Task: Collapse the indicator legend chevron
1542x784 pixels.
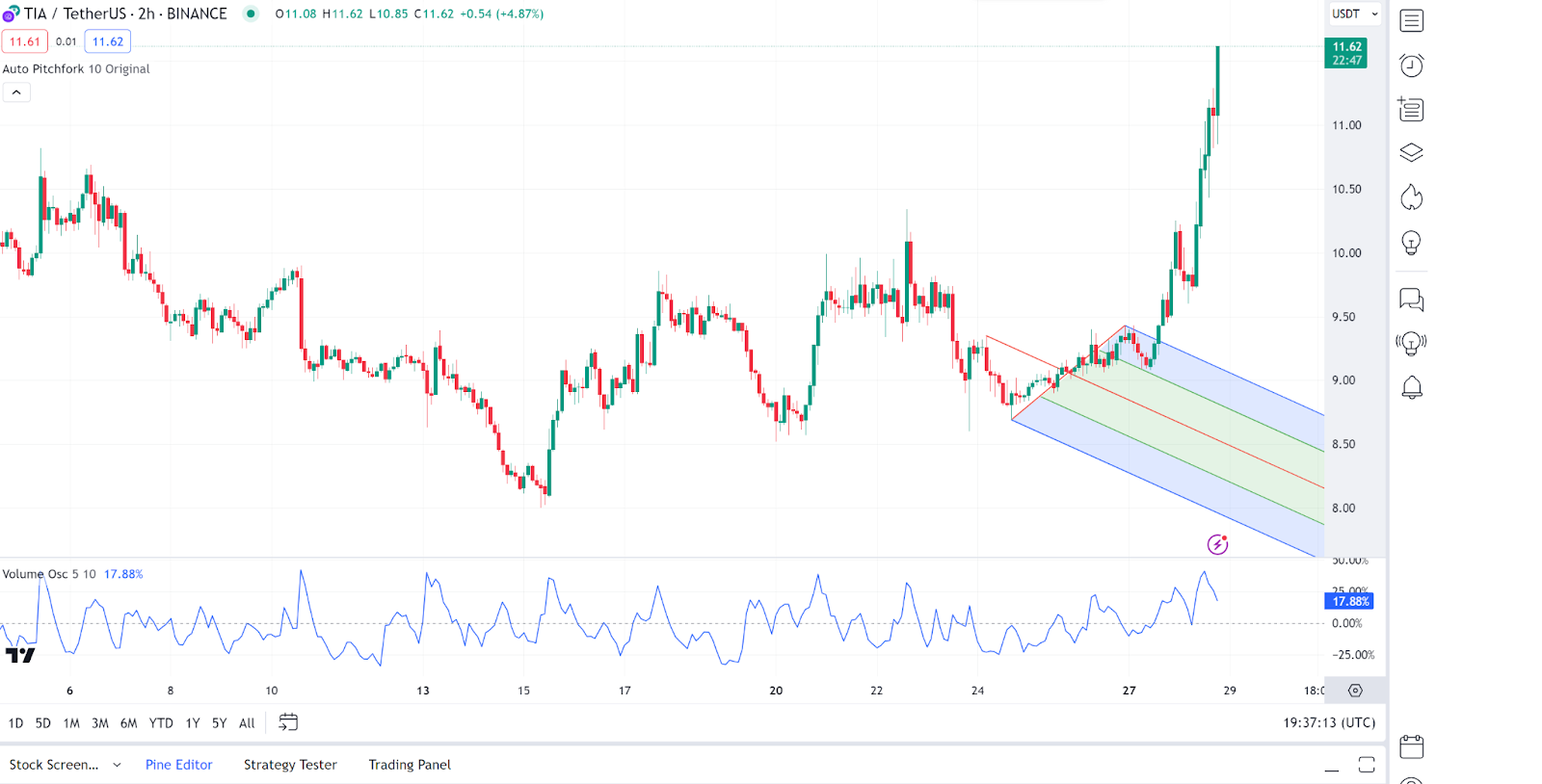Action: (x=16, y=92)
